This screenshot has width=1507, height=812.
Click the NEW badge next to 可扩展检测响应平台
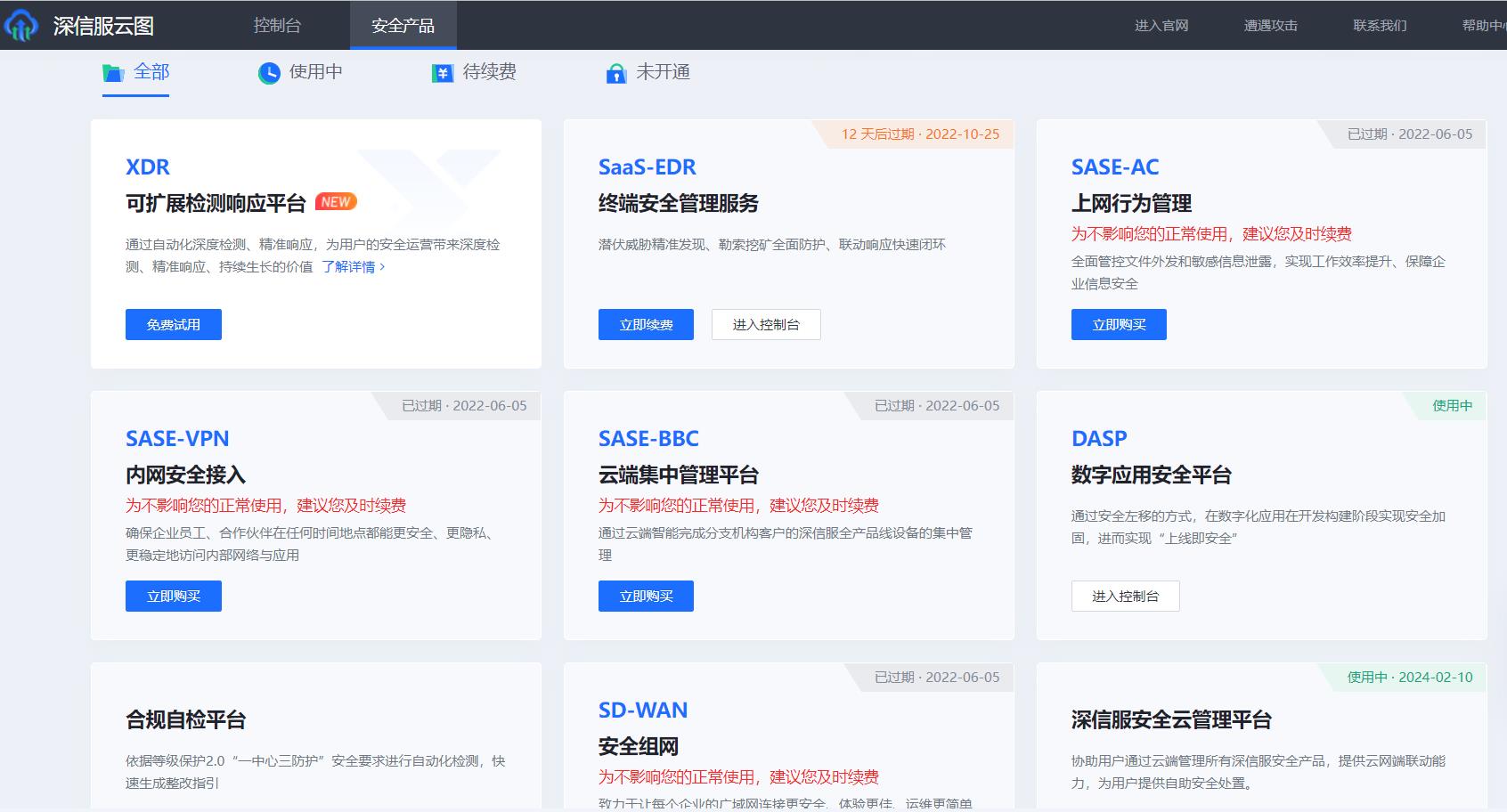[336, 202]
